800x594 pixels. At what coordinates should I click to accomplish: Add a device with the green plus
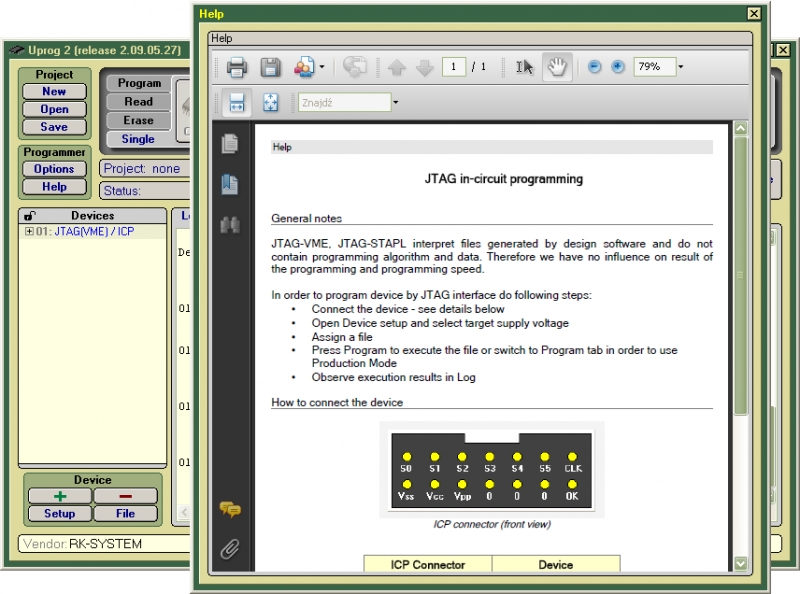coord(60,496)
